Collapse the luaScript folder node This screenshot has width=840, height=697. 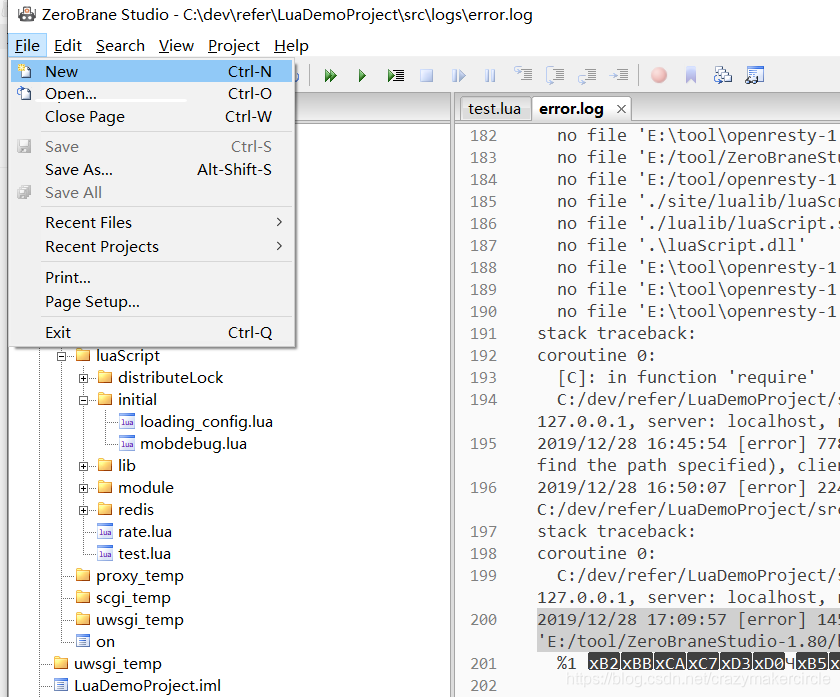[x=62, y=356]
